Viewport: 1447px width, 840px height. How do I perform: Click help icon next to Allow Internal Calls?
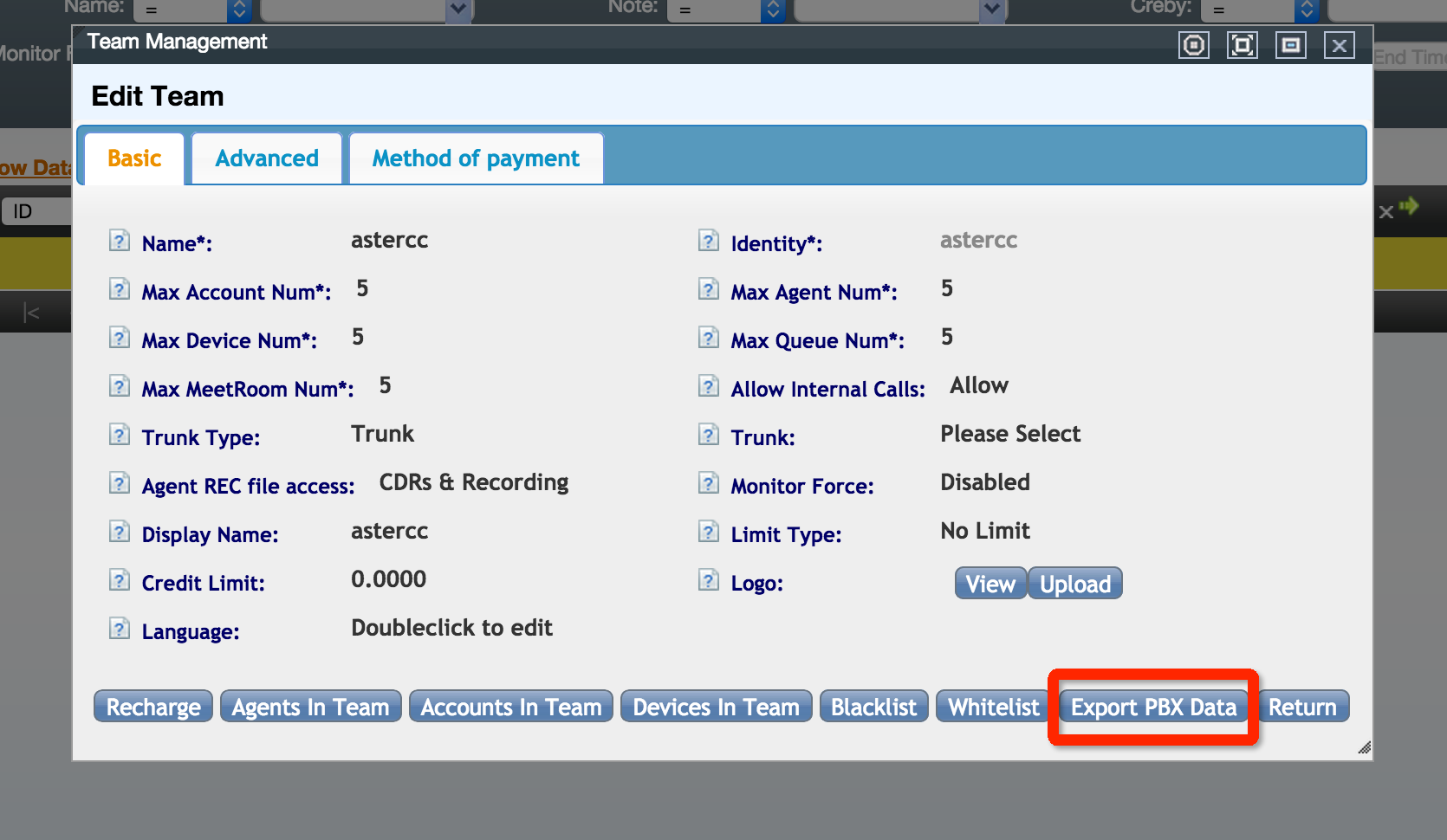coord(709,386)
